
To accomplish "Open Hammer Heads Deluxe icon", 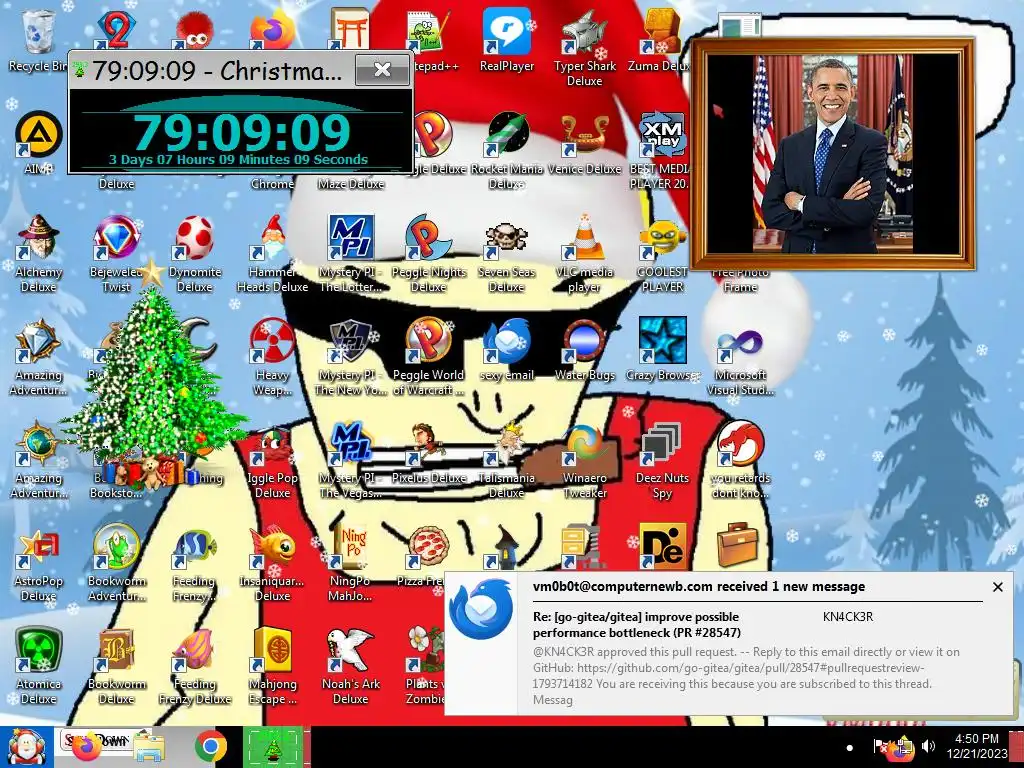I will (x=272, y=253).
